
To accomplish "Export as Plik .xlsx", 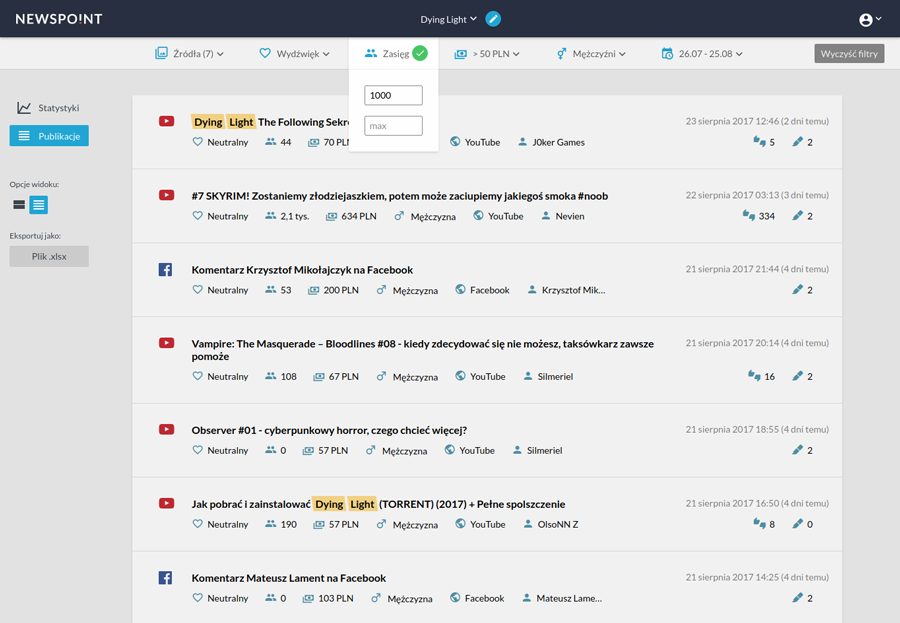I will [x=49, y=256].
